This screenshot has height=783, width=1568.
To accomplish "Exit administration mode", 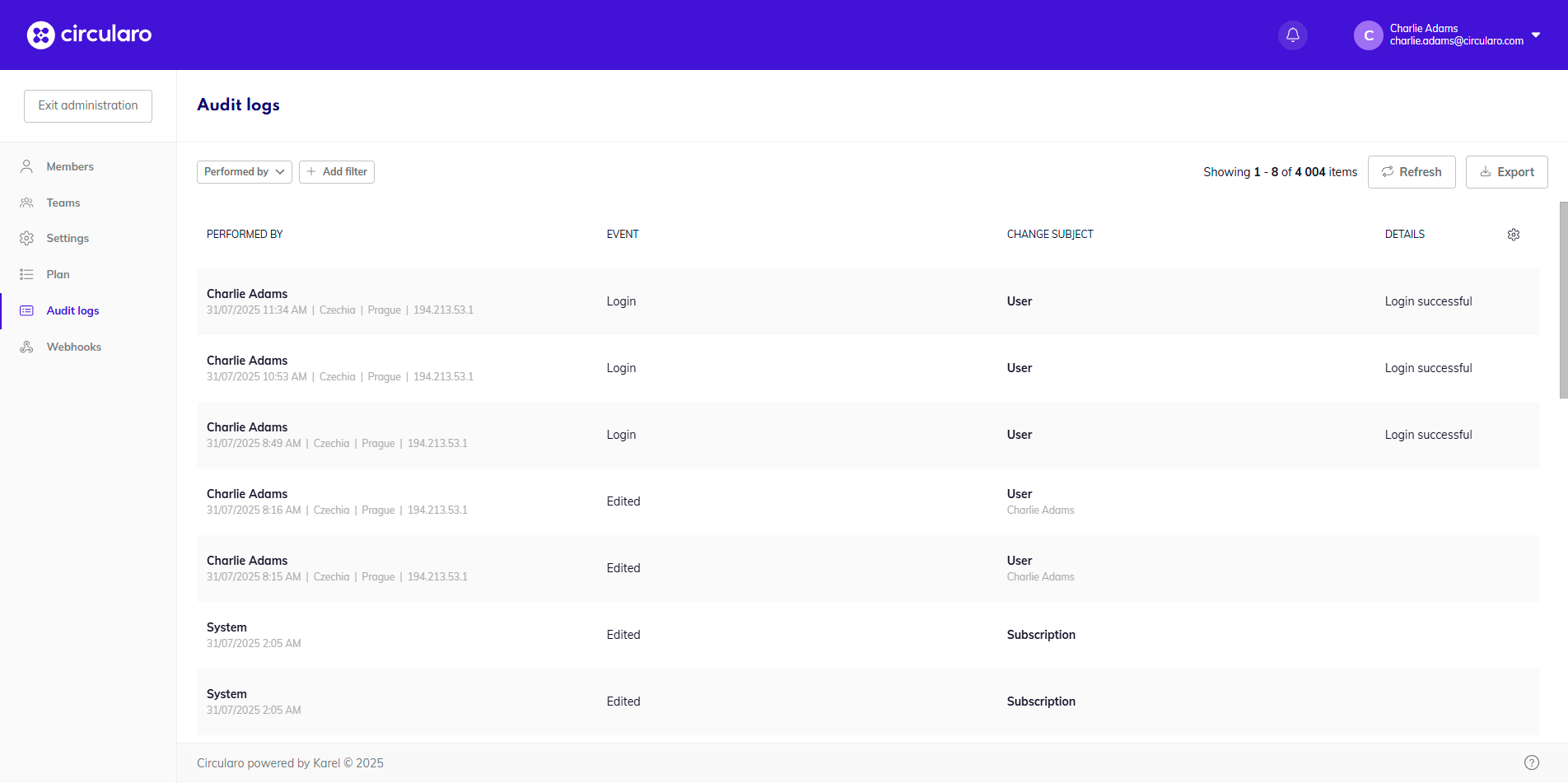I will [x=88, y=105].
